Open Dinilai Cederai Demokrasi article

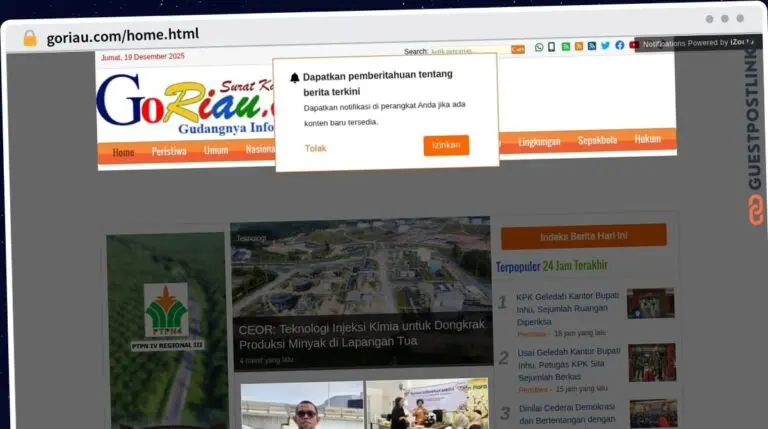tap(567, 413)
